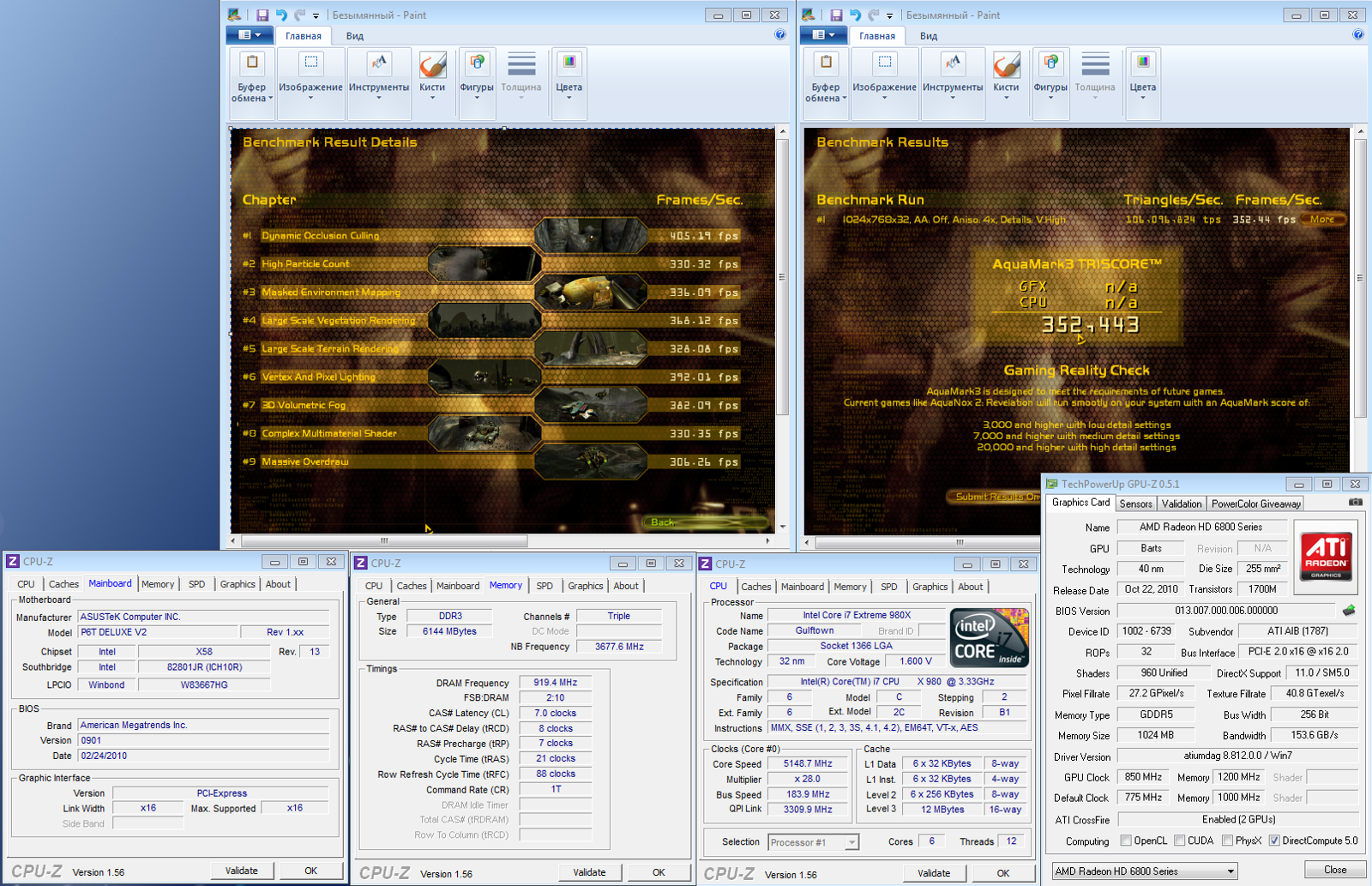The height and width of the screenshot is (886, 1372).
Task: Select Главная tab in right Paint
Action: click(877, 36)
